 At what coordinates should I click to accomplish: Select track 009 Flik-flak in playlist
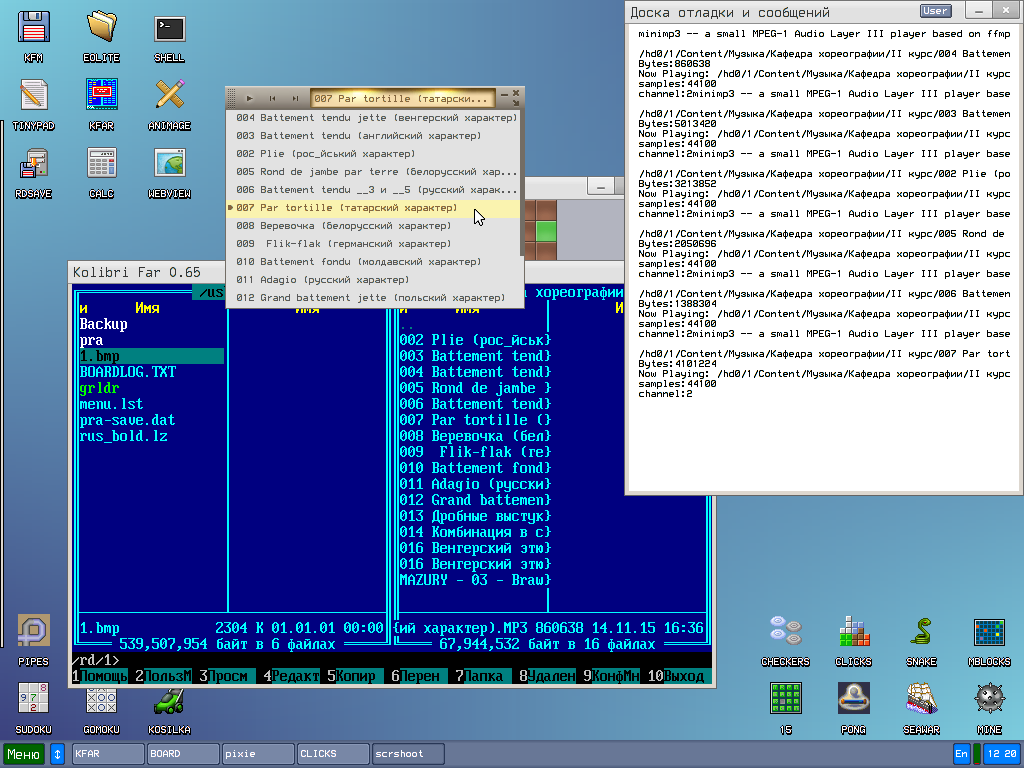pos(340,243)
